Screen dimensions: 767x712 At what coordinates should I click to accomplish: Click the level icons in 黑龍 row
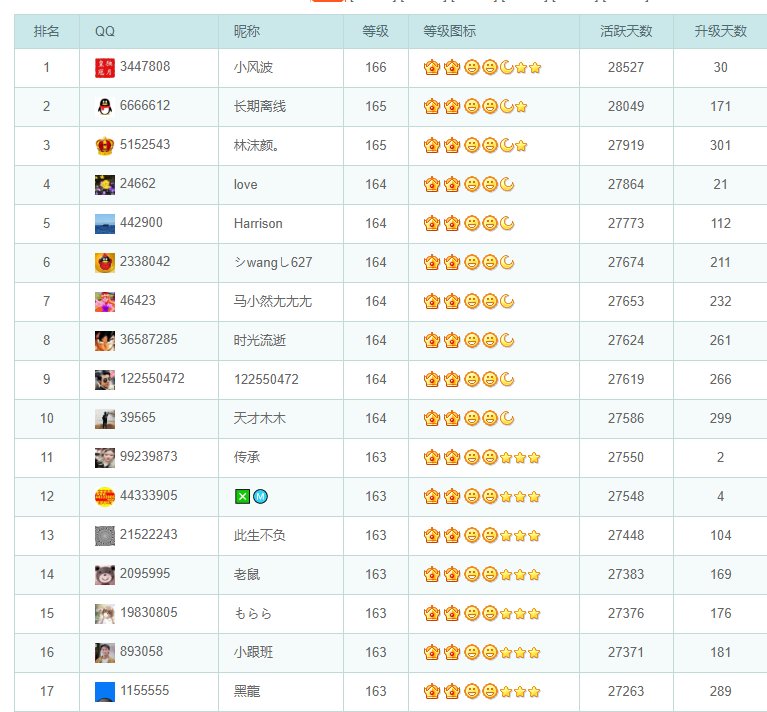pos(482,691)
